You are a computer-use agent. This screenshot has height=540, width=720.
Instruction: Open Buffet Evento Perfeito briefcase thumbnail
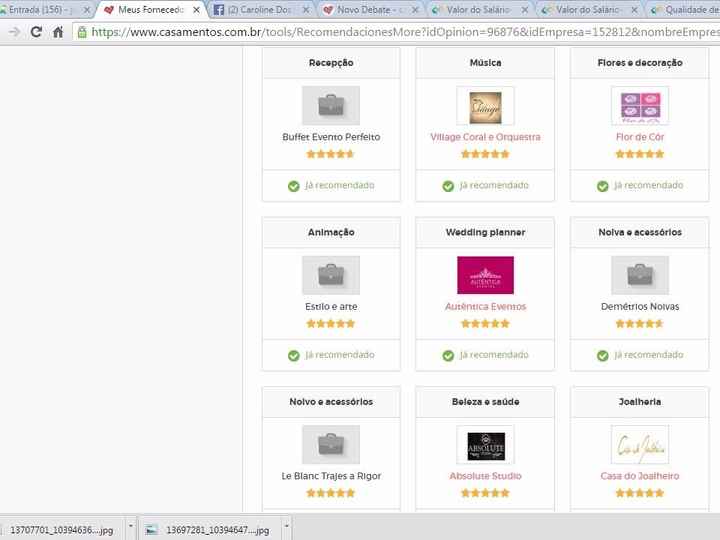(331, 106)
